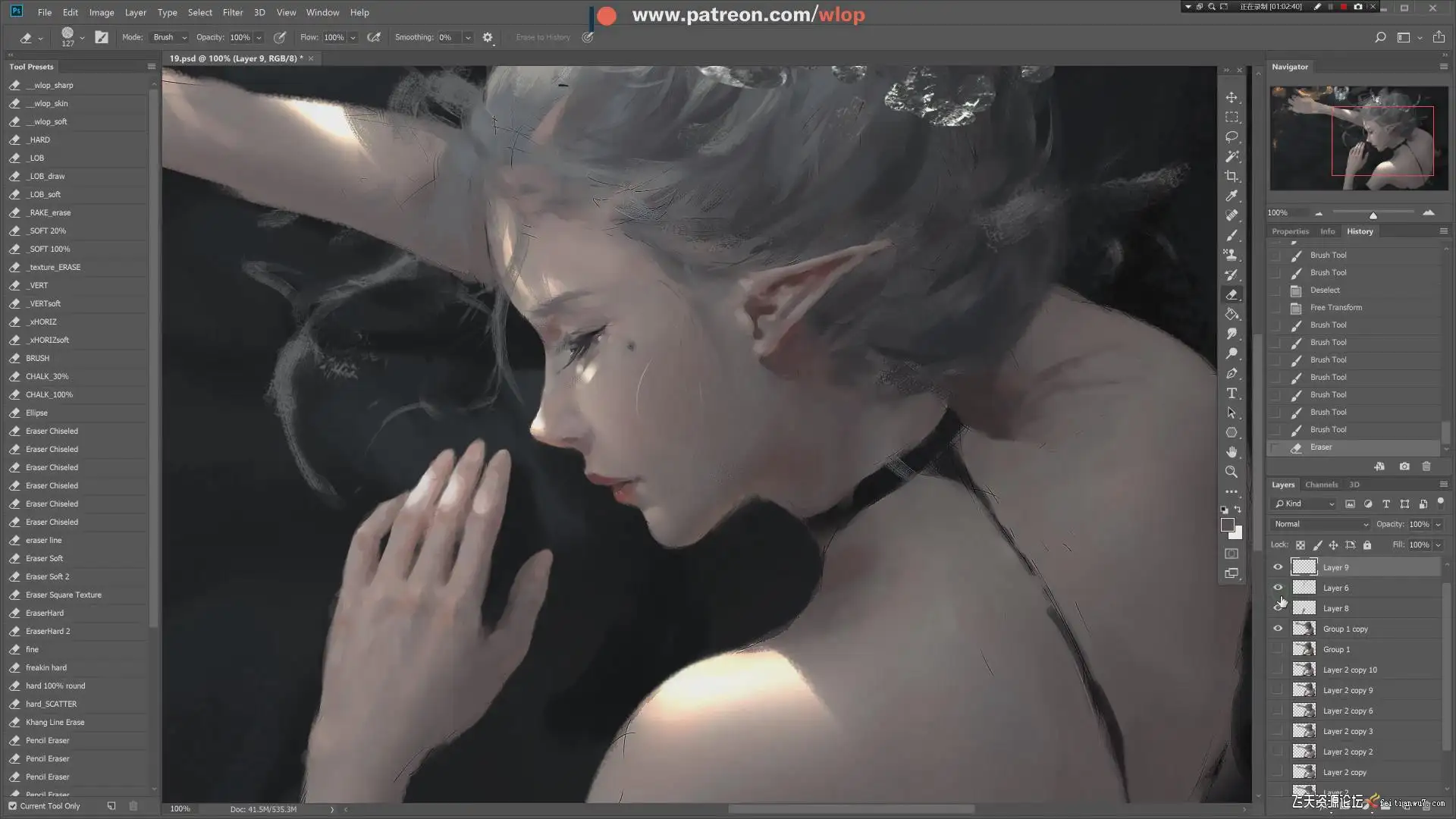Expand the layer Kind filter dropdown
Viewport: 1456px width, 819px height.
point(1304,504)
